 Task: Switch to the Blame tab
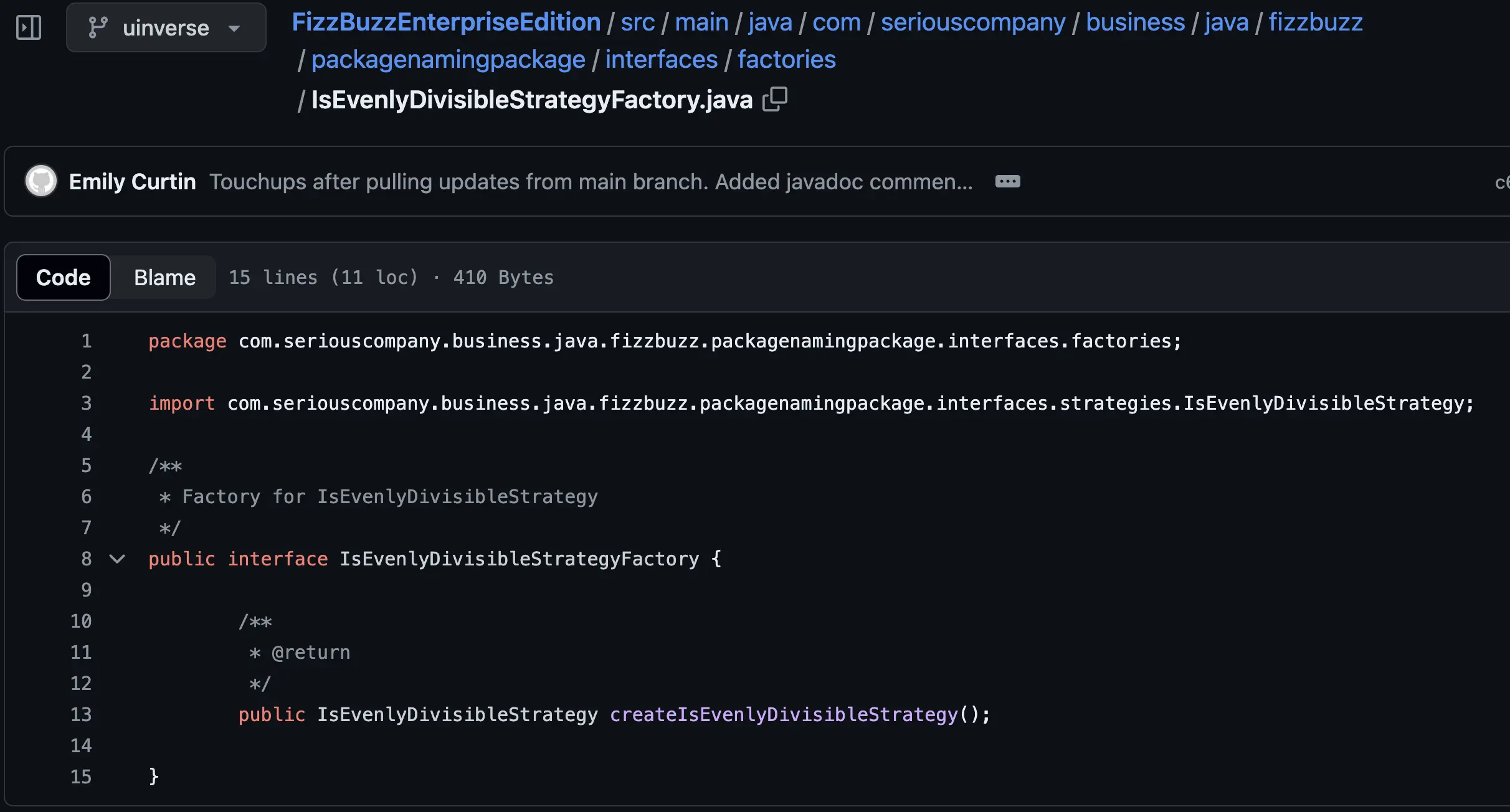(165, 276)
